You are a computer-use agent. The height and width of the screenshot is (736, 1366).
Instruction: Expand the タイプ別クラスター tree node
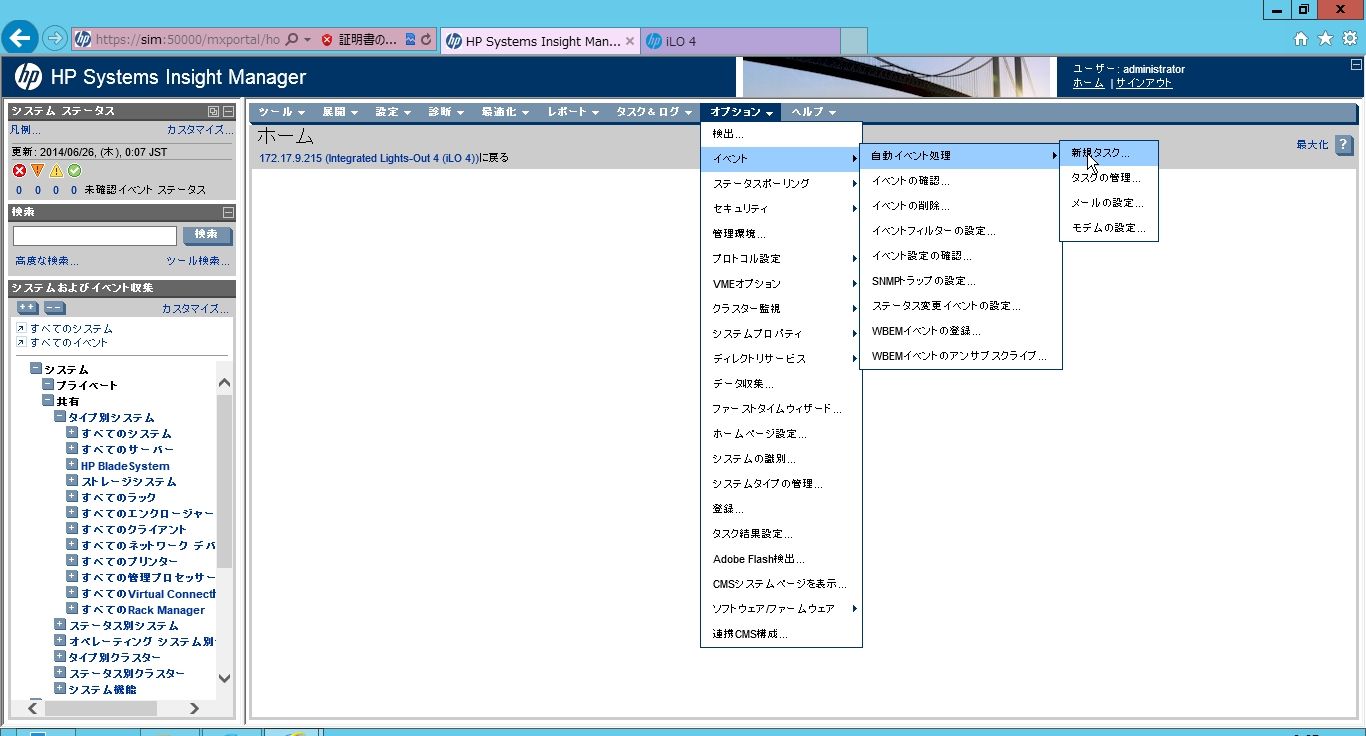click(x=60, y=657)
